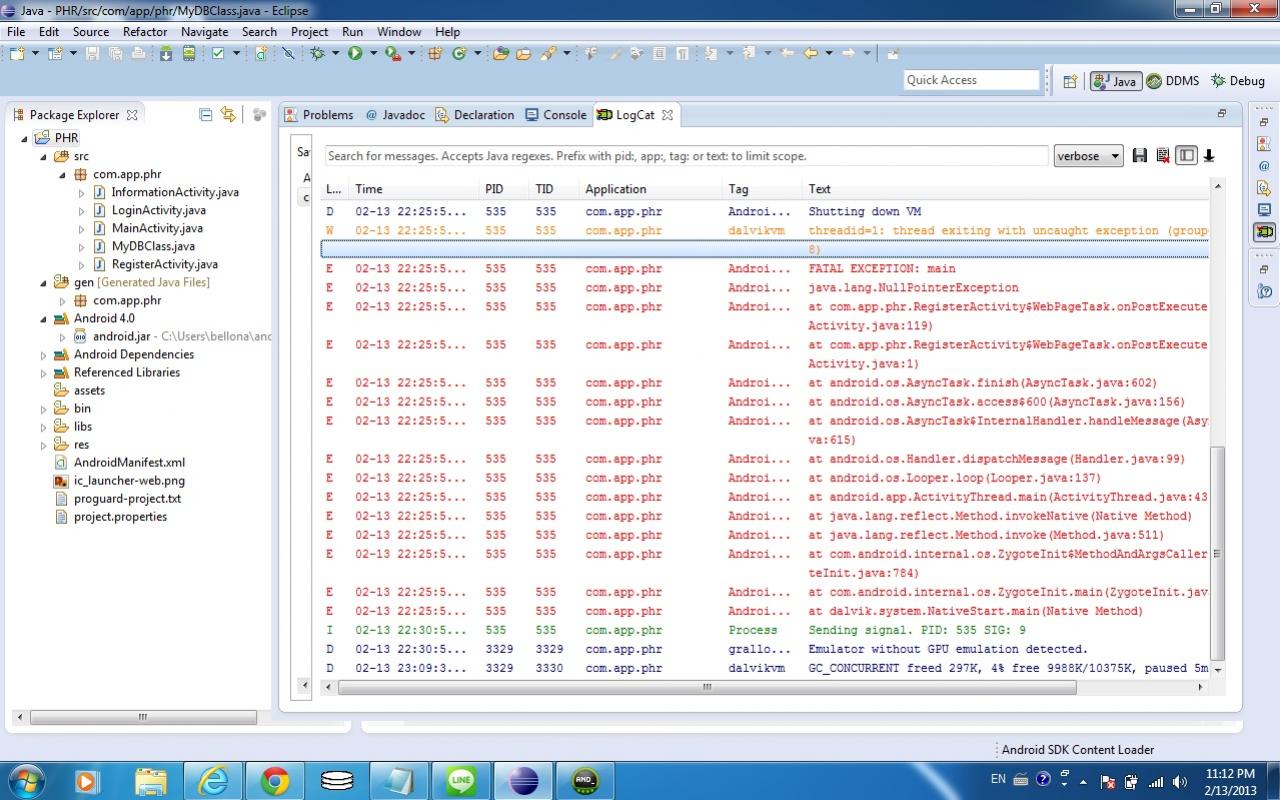The image size is (1280, 800).
Task: Toggle scroll lock in LogCat
Action: pos(1209,156)
